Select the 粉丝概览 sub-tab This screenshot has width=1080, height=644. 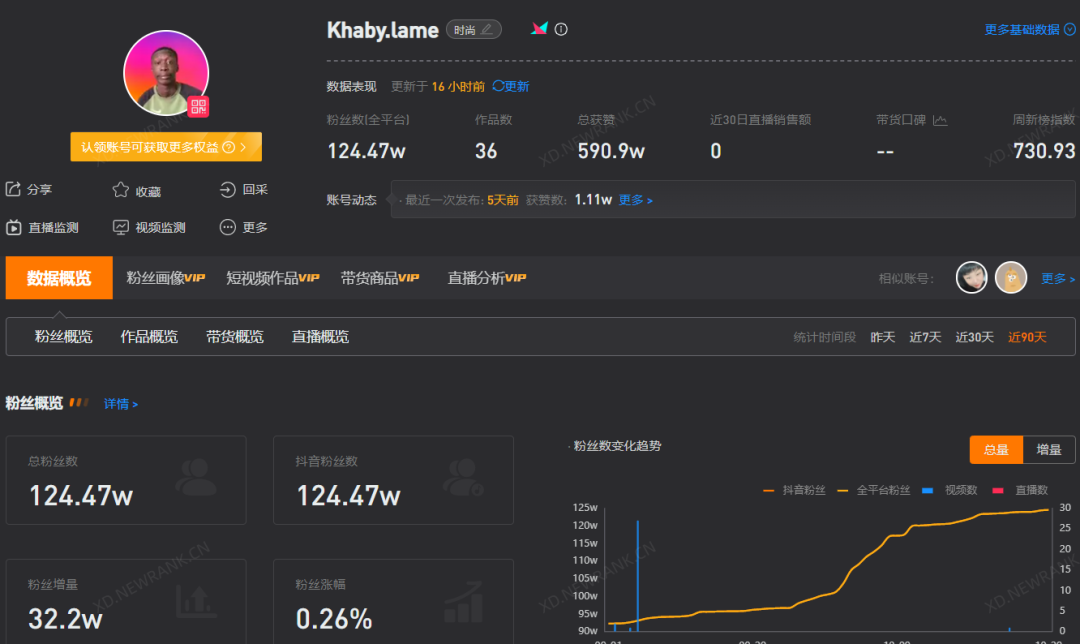click(x=63, y=336)
